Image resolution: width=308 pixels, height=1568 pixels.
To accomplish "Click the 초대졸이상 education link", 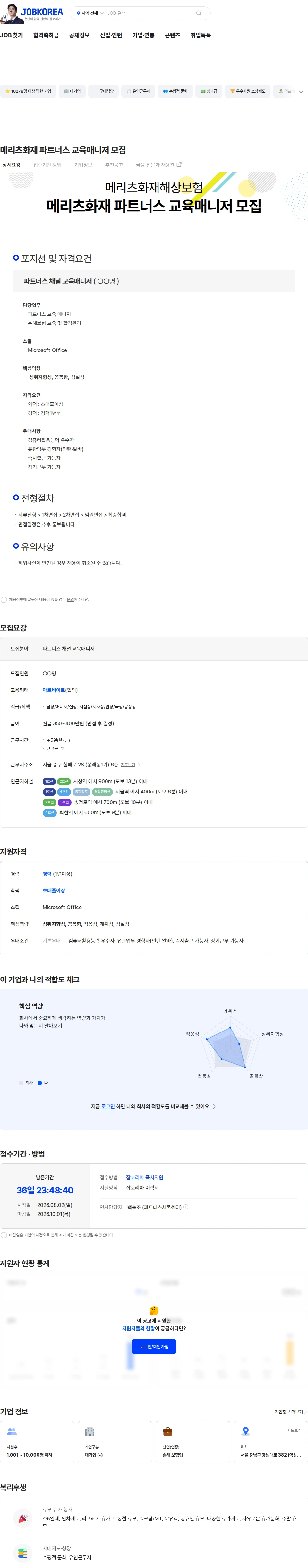I will [x=54, y=890].
